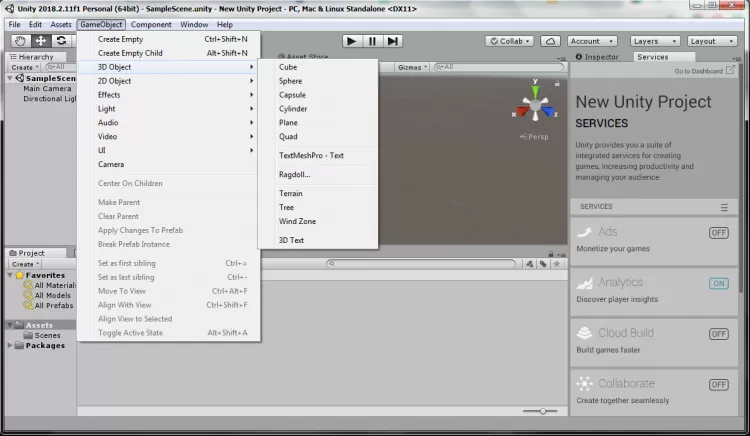Open the Layers dropdown
This screenshot has height=436, width=750.
click(x=655, y=41)
